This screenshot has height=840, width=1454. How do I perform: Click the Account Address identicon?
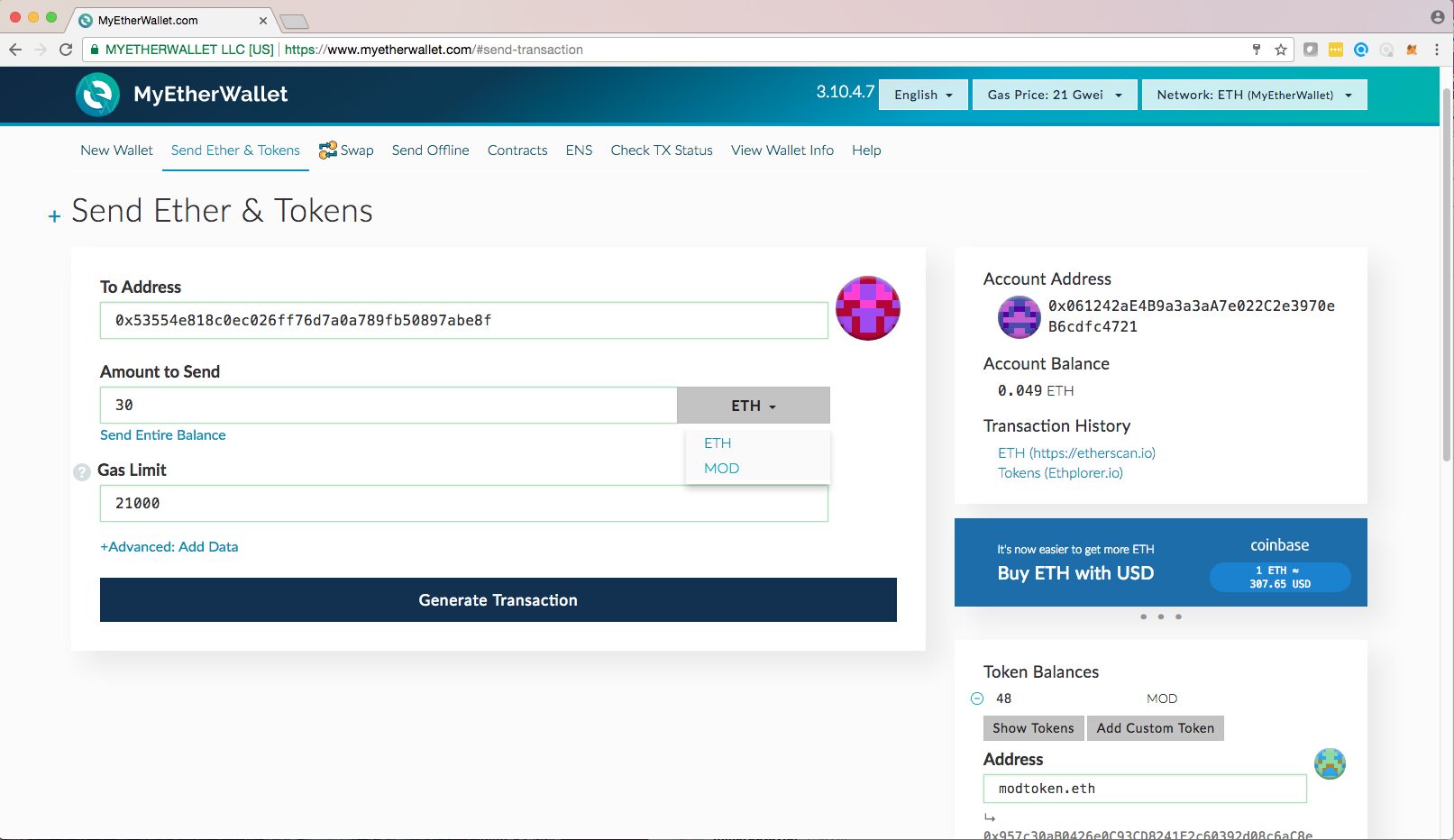(1020, 316)
